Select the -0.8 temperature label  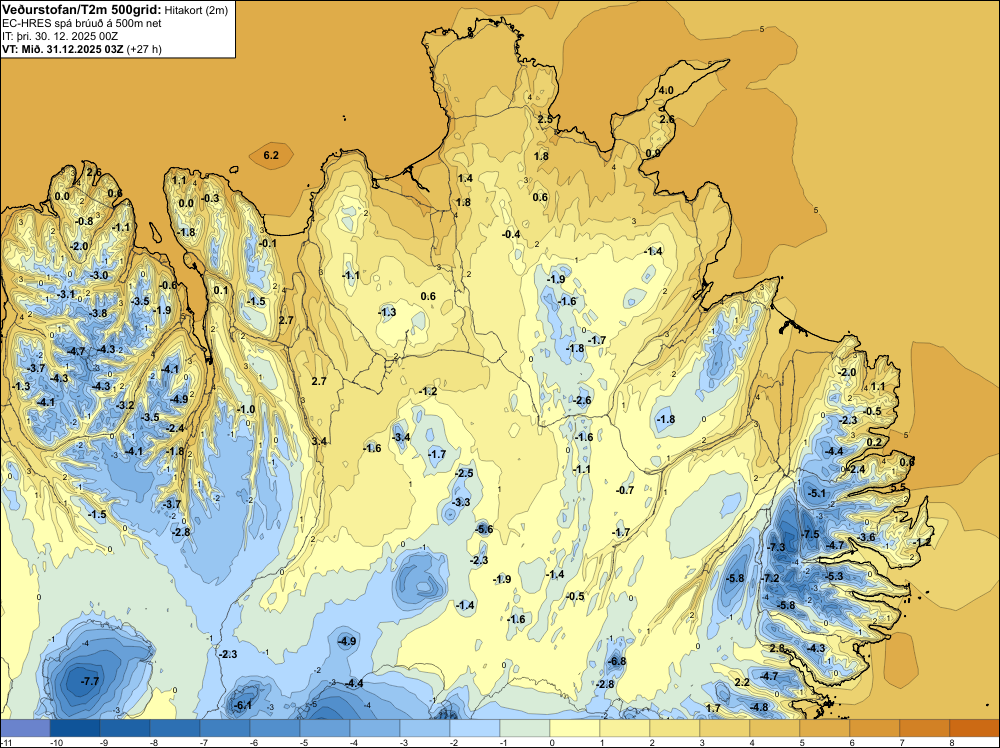pyautogui.click(x=84, y=221)
